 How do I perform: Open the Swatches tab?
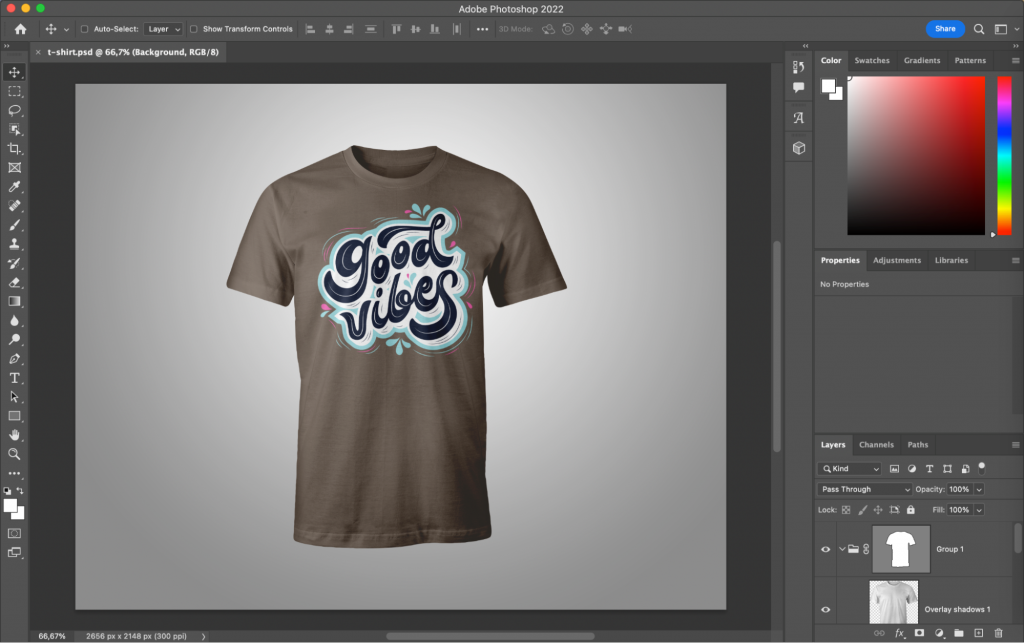tap(871, 60)
